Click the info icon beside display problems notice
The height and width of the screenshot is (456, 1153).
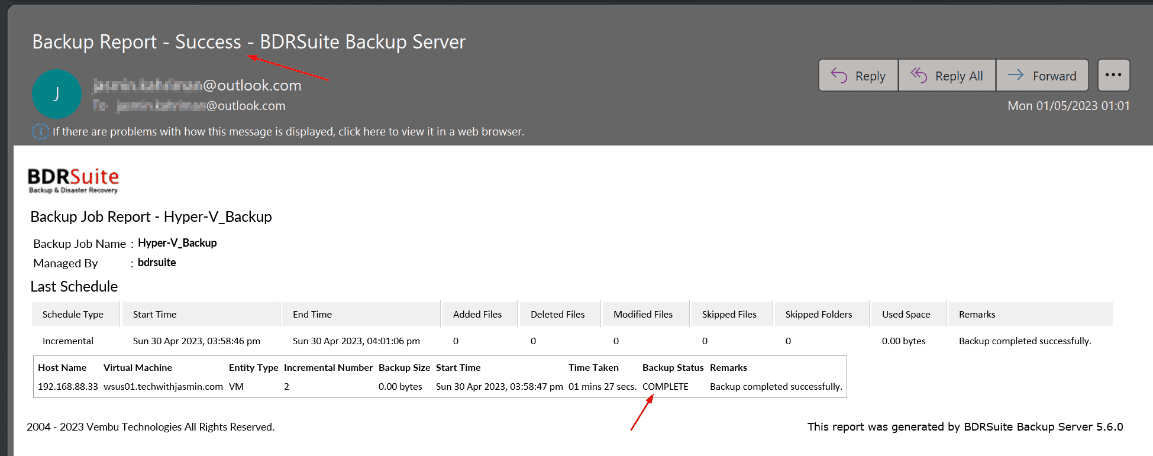[40, 132]
